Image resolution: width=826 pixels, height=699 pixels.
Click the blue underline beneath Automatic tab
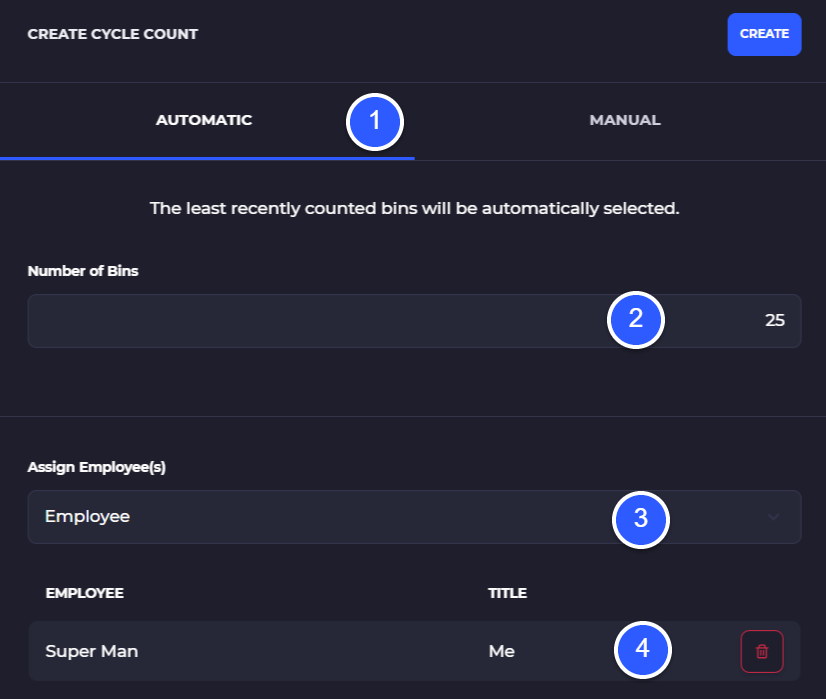pos(207,158)
